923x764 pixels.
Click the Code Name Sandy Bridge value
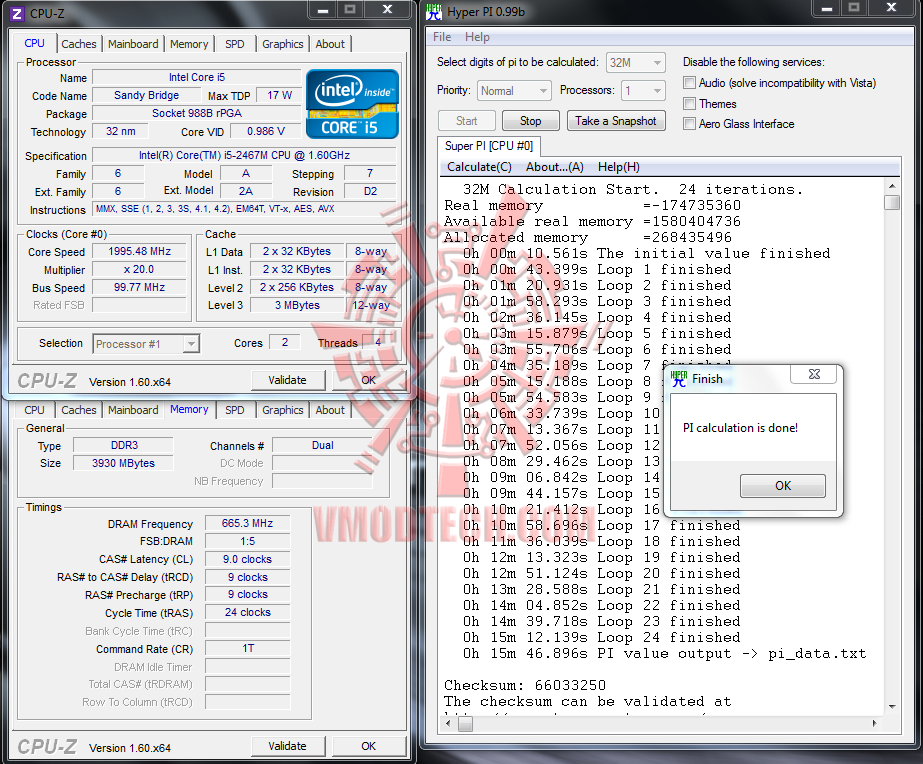tap(147, 95)
